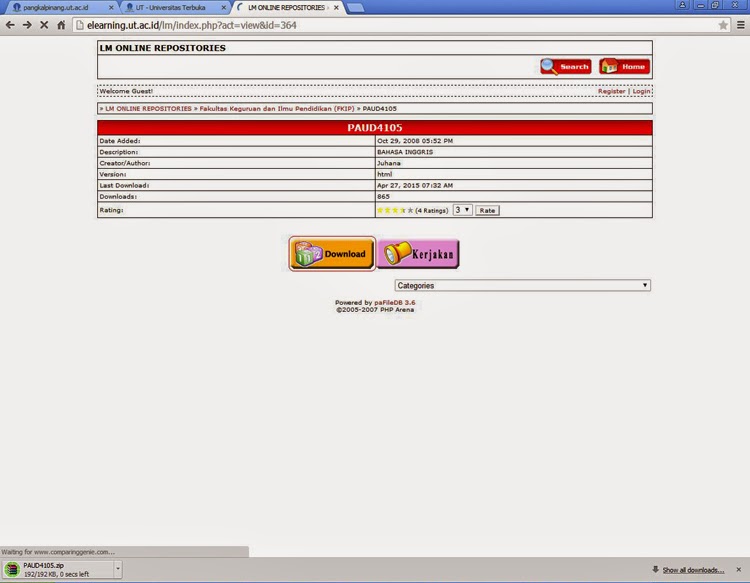Go forward with the browser forward arrow

tap(27, 25)
